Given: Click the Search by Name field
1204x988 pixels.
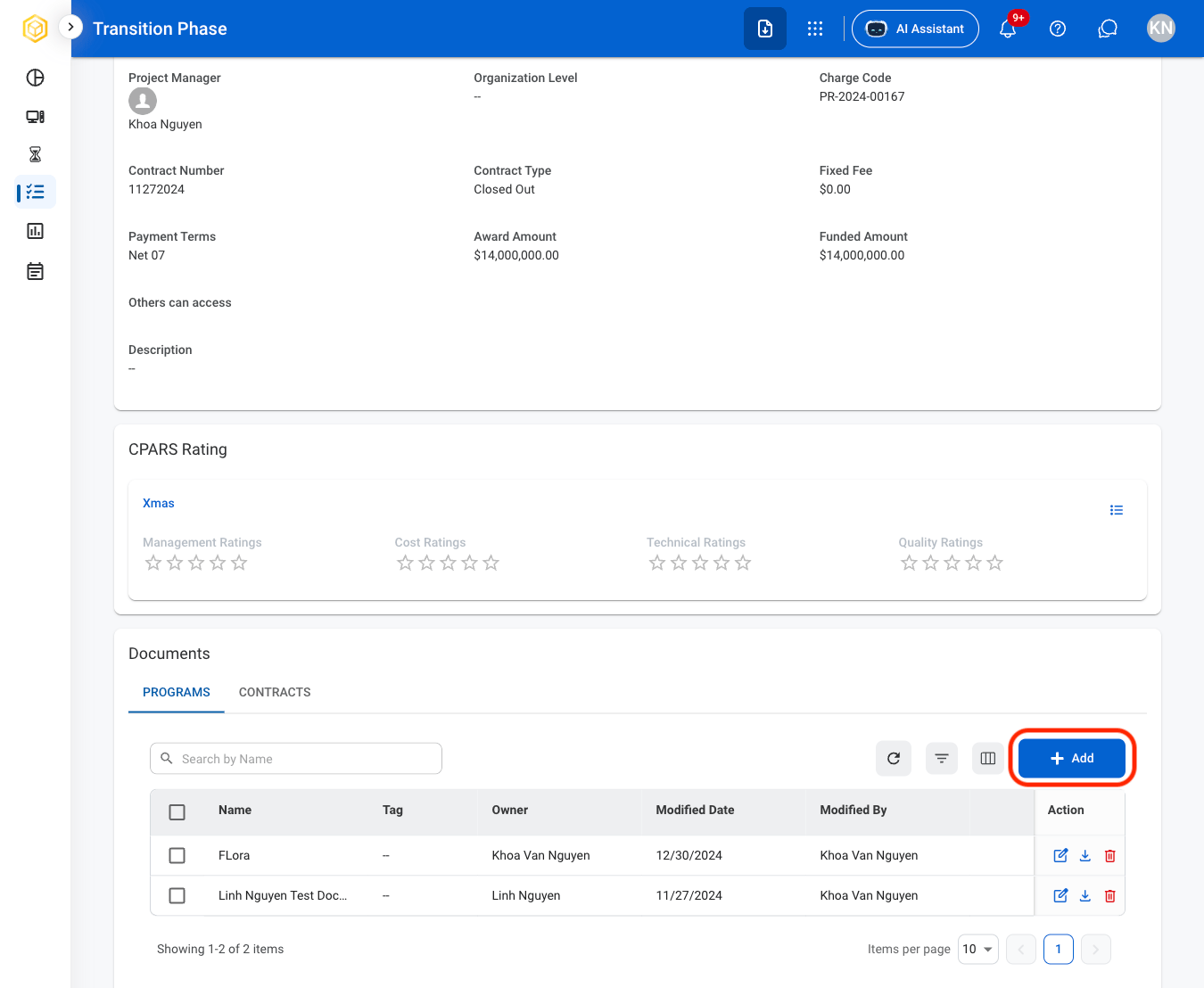Looking at the screenshot, I should click(296, 759).
